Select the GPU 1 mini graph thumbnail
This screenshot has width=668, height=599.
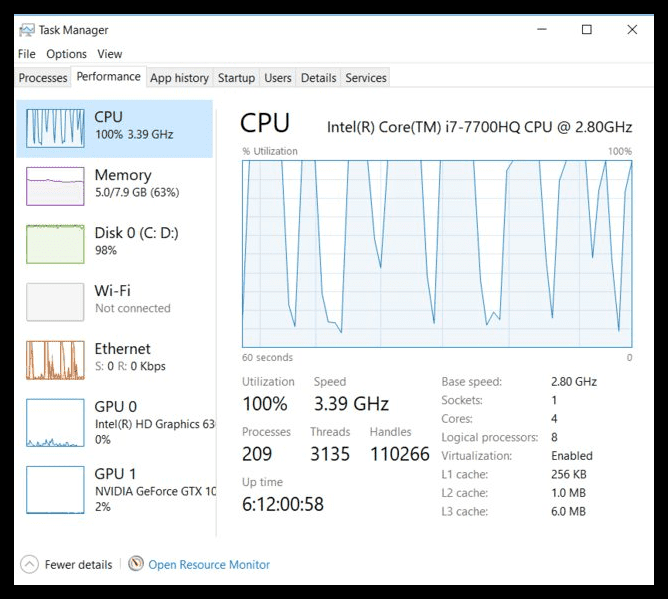[55, 490]
